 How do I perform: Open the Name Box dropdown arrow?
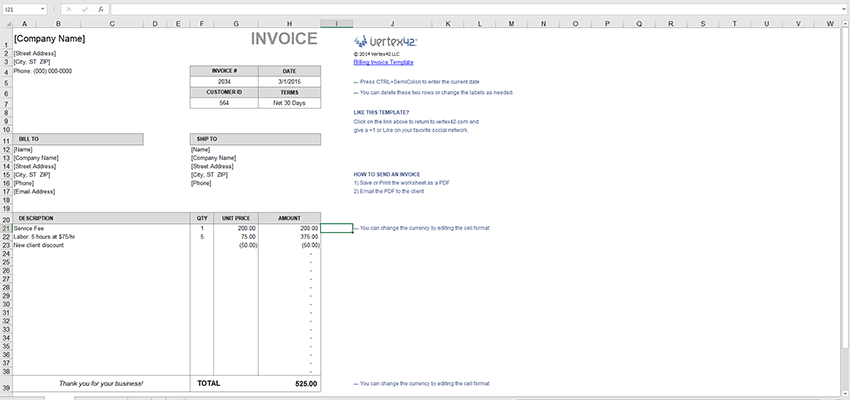point(43,9)
